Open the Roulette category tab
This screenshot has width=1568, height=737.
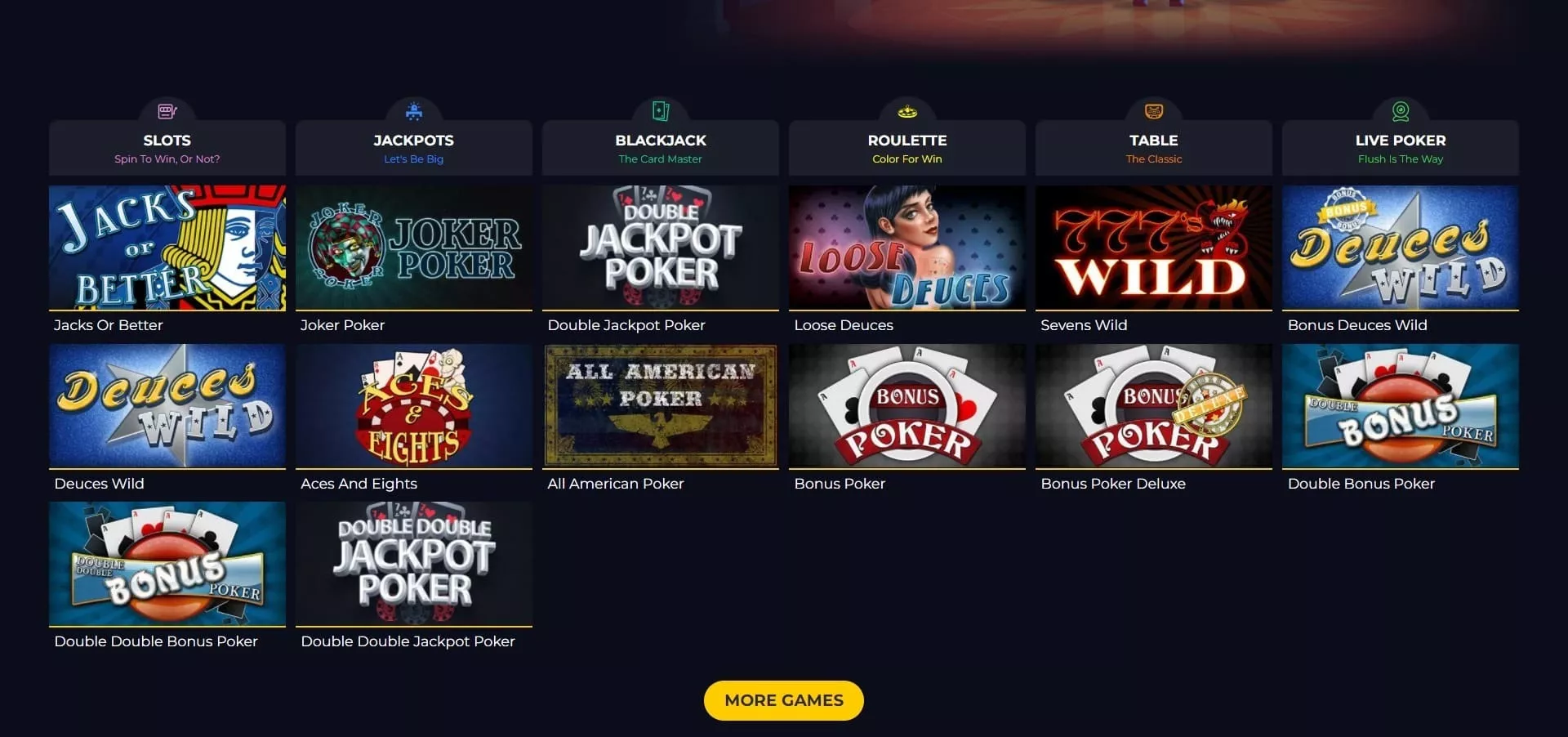[x=907, y=148]
